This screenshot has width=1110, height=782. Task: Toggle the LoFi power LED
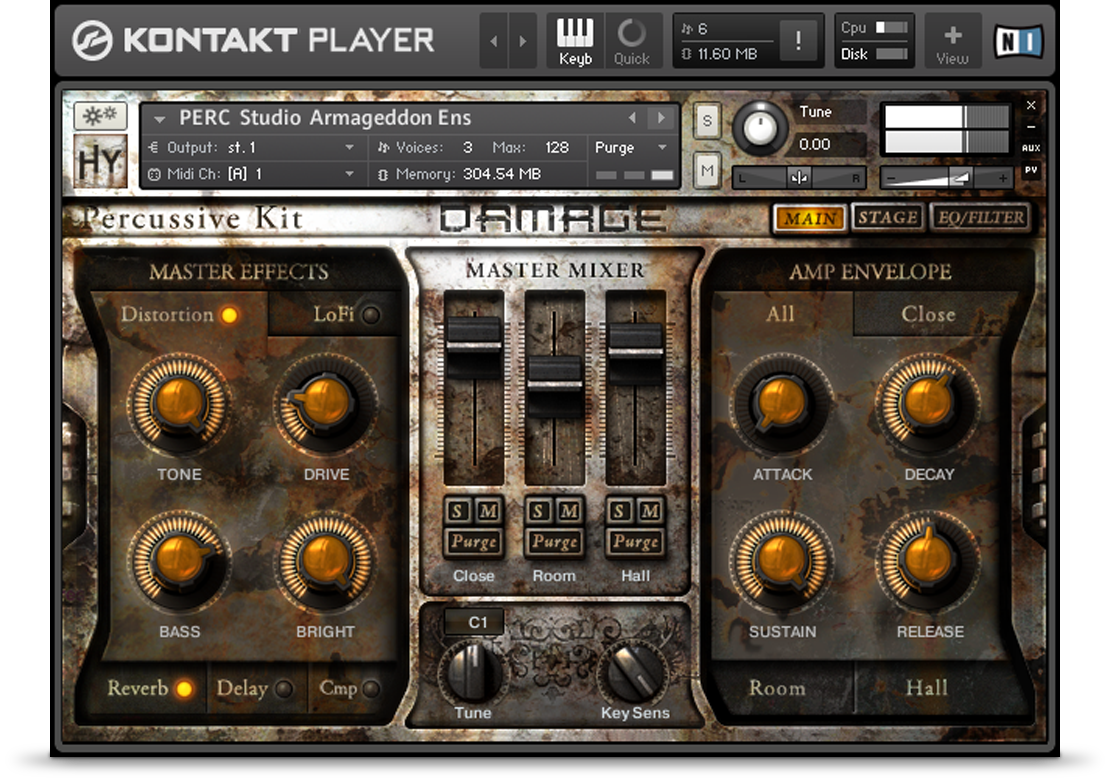[x=371, y=315]
